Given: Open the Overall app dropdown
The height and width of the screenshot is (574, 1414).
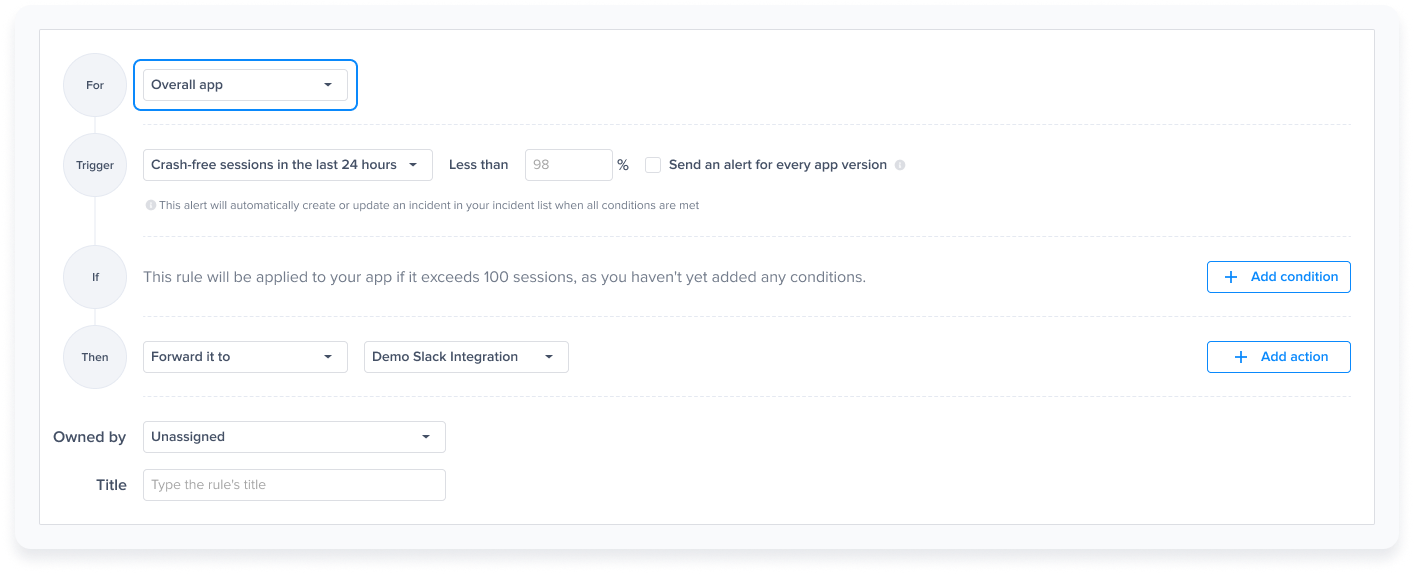Looking at the screenshot, I should click(245, 85).
